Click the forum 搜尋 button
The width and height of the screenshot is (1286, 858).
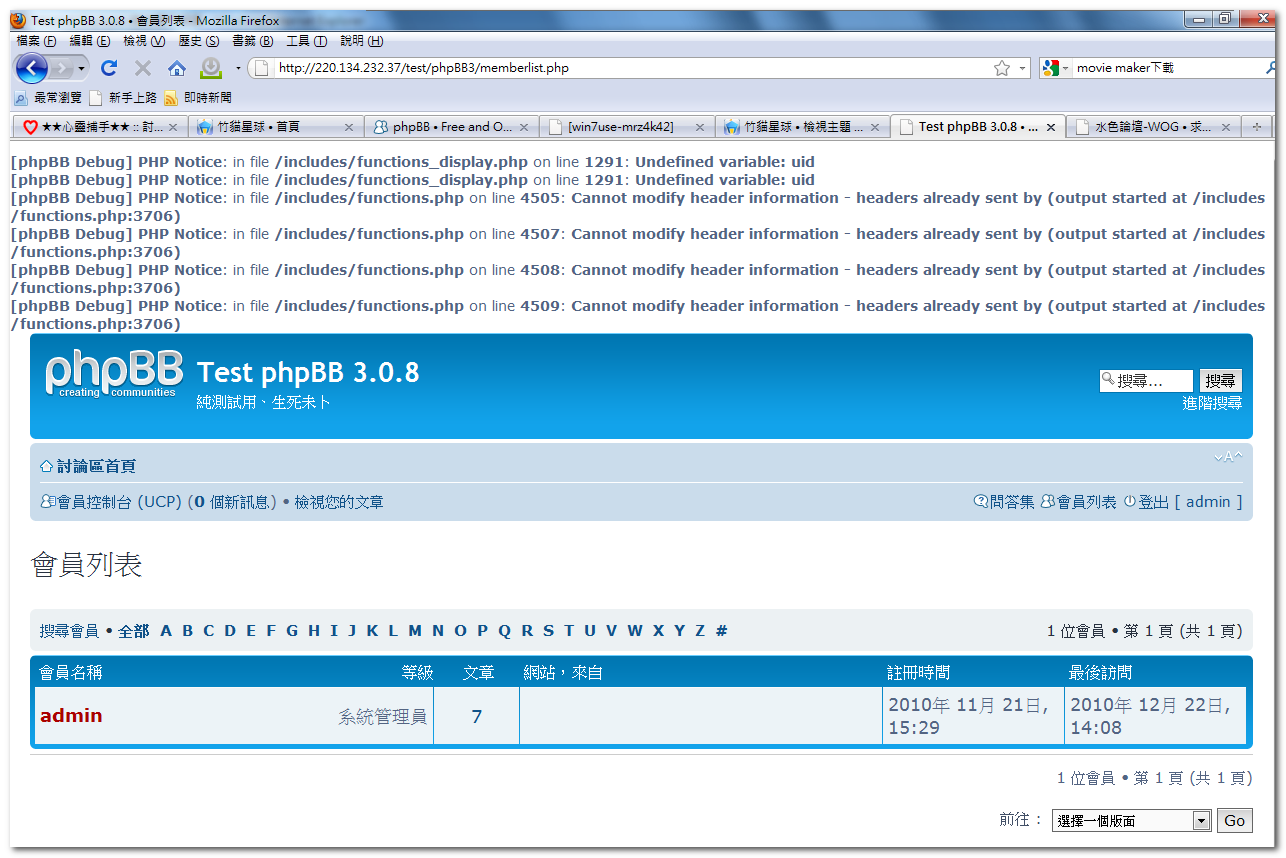pyautogui.click(x=1221, y=381)
